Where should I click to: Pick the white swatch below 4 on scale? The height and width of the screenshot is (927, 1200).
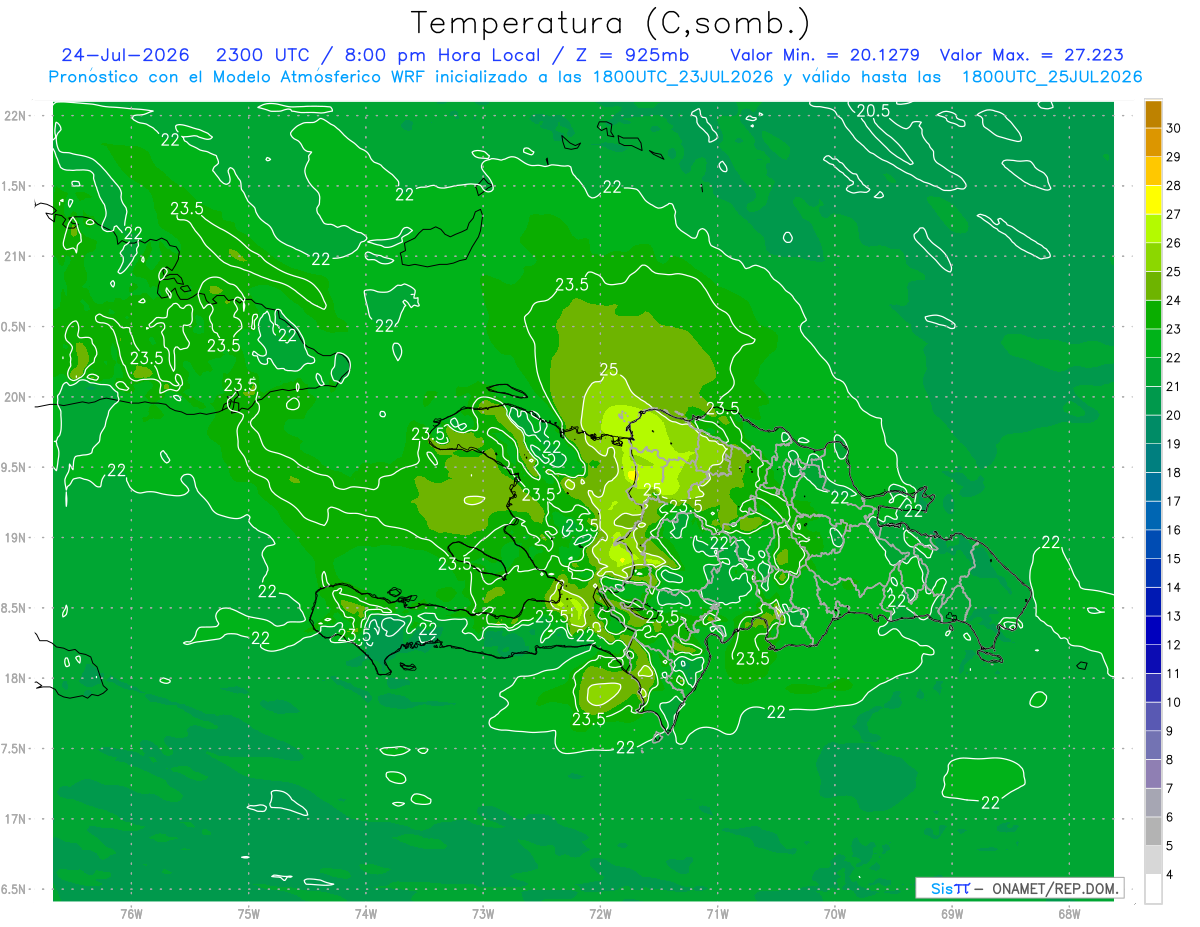1153,889
